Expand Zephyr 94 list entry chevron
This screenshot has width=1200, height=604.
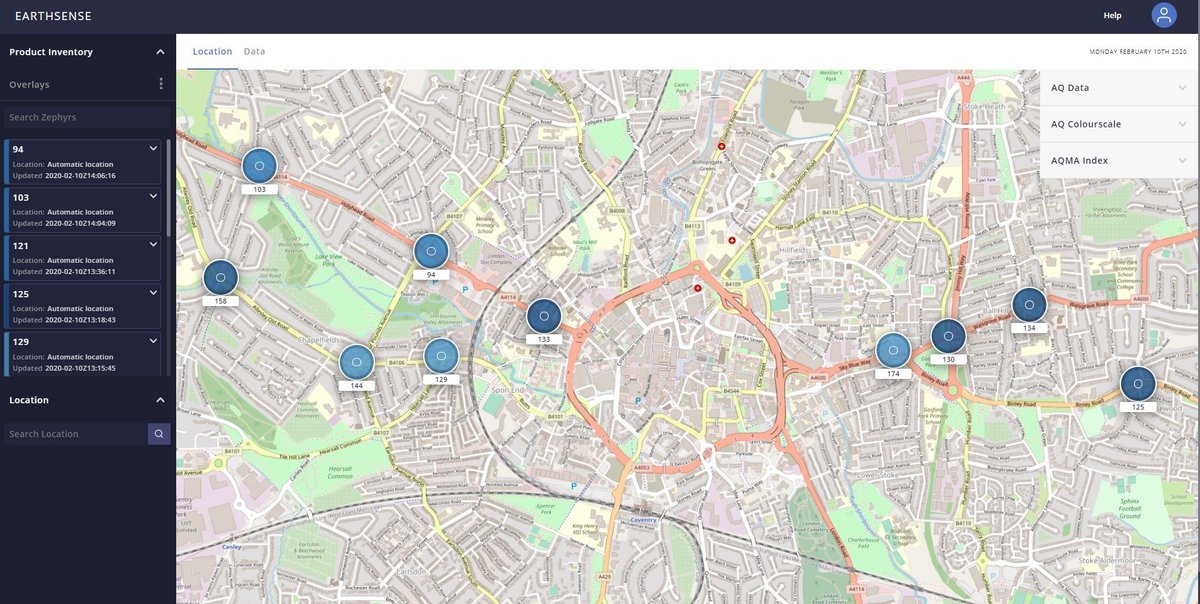pos(153,148)
